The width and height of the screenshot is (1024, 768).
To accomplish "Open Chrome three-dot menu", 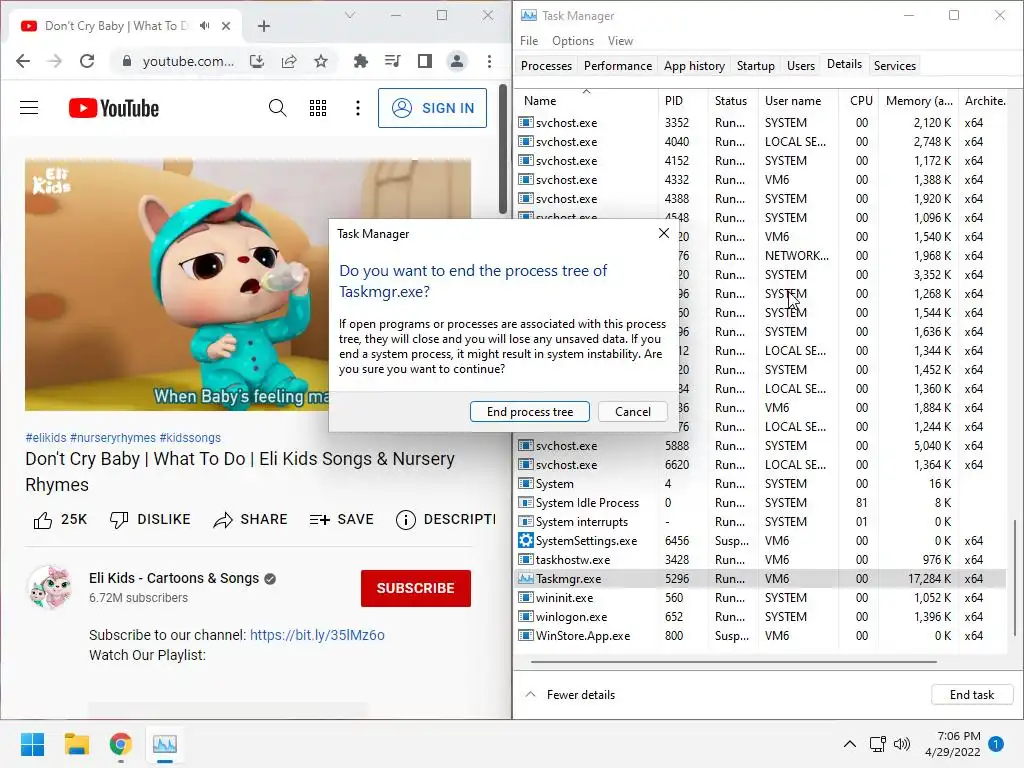I will [x=489, y=61].
